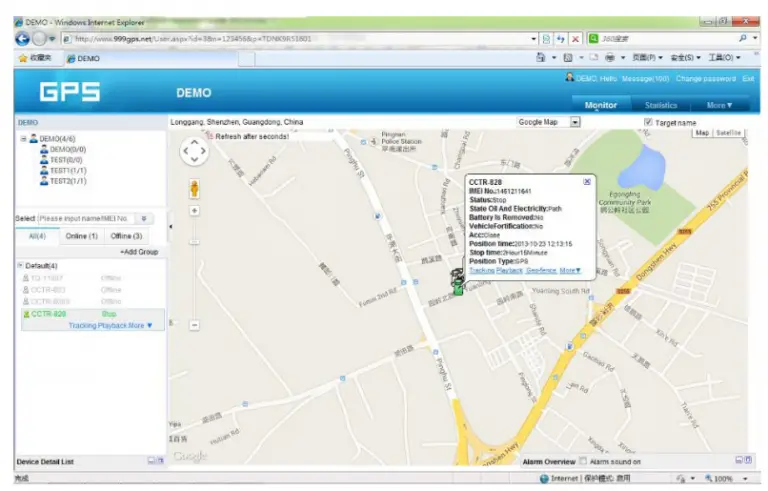Screen dimensions: 768x491
Task: Open More menu under CCTR-828 list row
Action: click(x=140, y=325)
